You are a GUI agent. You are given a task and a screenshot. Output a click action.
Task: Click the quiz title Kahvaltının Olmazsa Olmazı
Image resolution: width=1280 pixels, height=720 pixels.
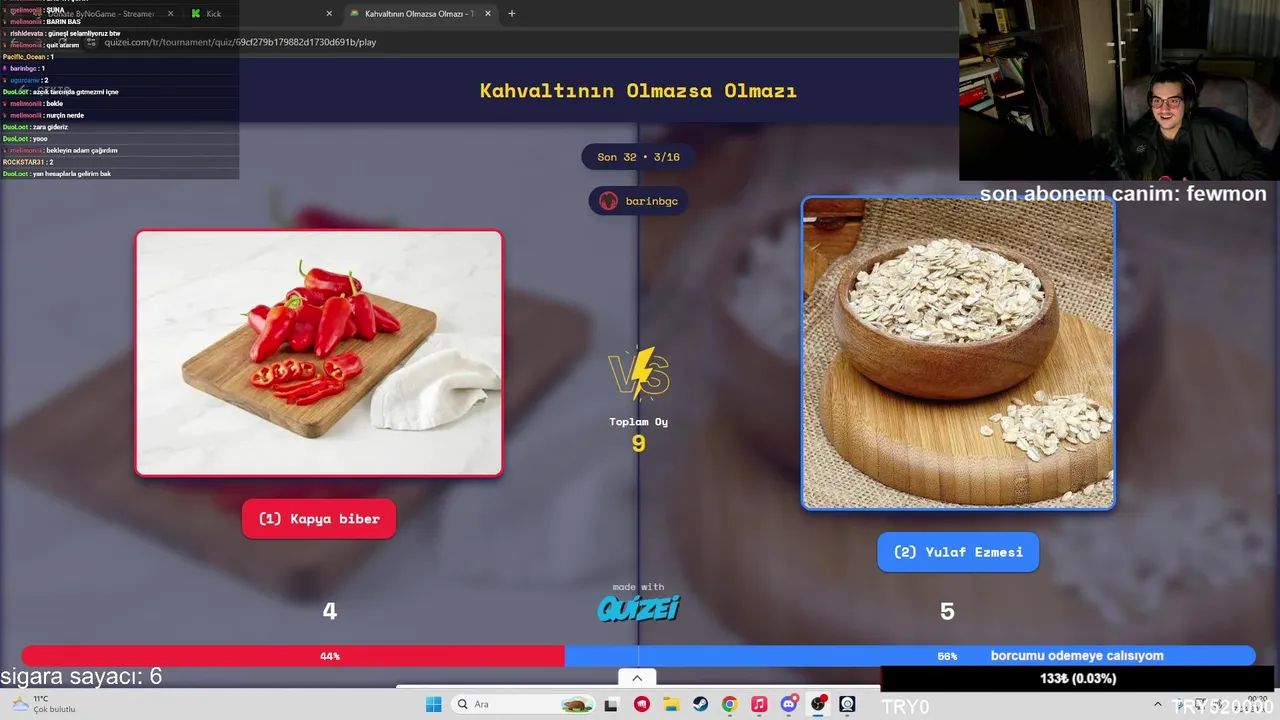click(x=638, y=91)
